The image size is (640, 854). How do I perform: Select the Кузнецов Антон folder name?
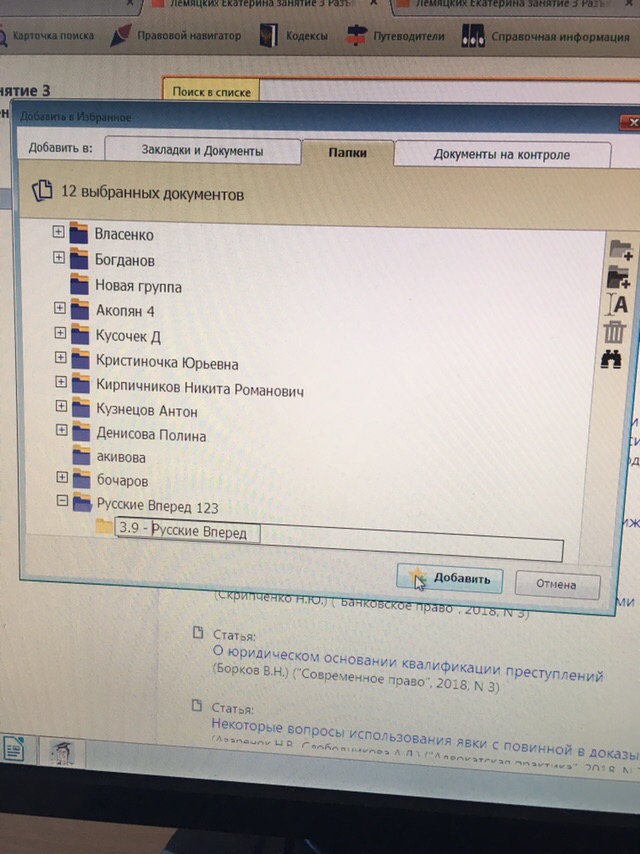coord(147,411)
